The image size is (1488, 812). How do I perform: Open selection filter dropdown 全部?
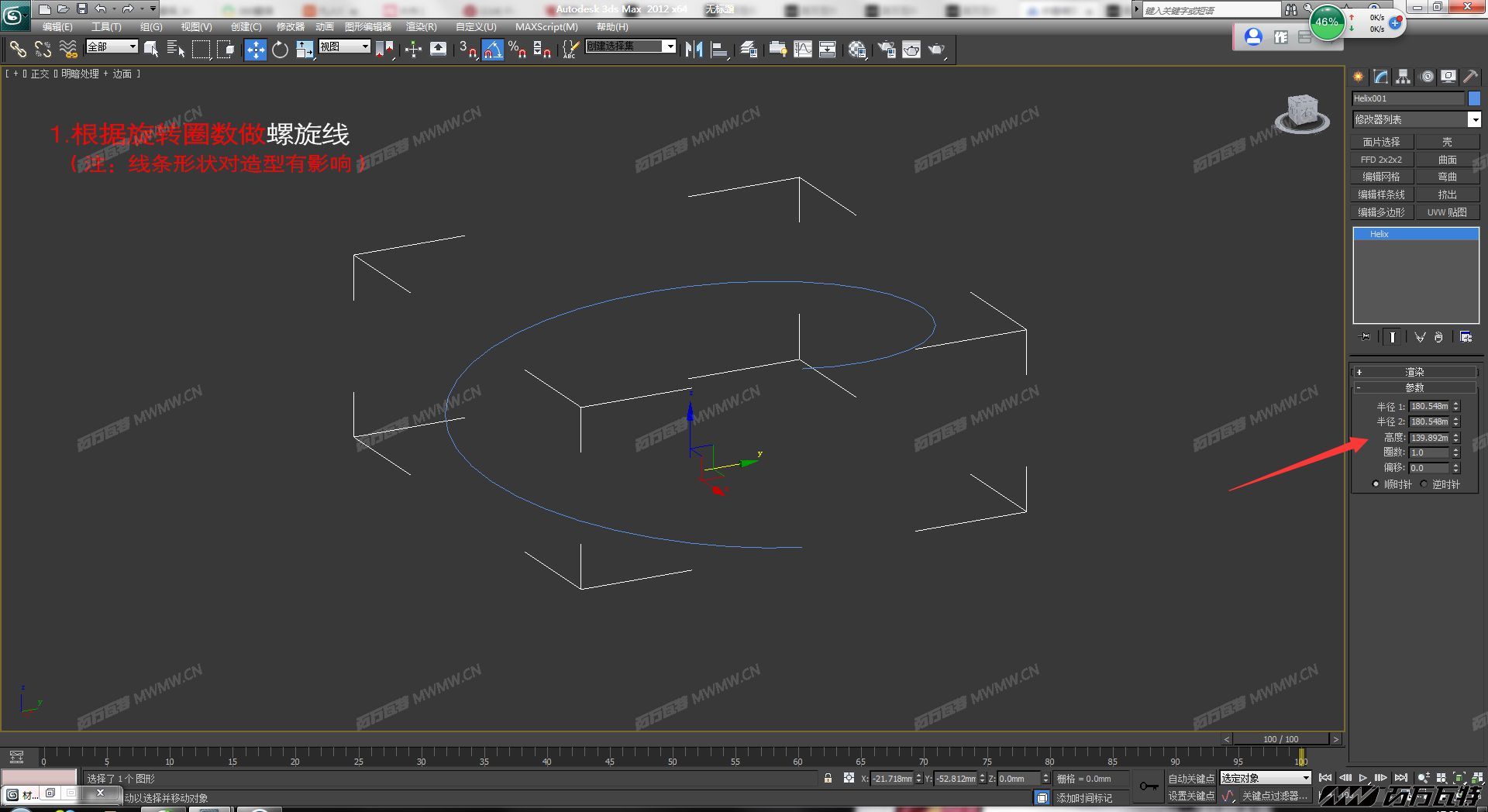(x=112, y=46)
